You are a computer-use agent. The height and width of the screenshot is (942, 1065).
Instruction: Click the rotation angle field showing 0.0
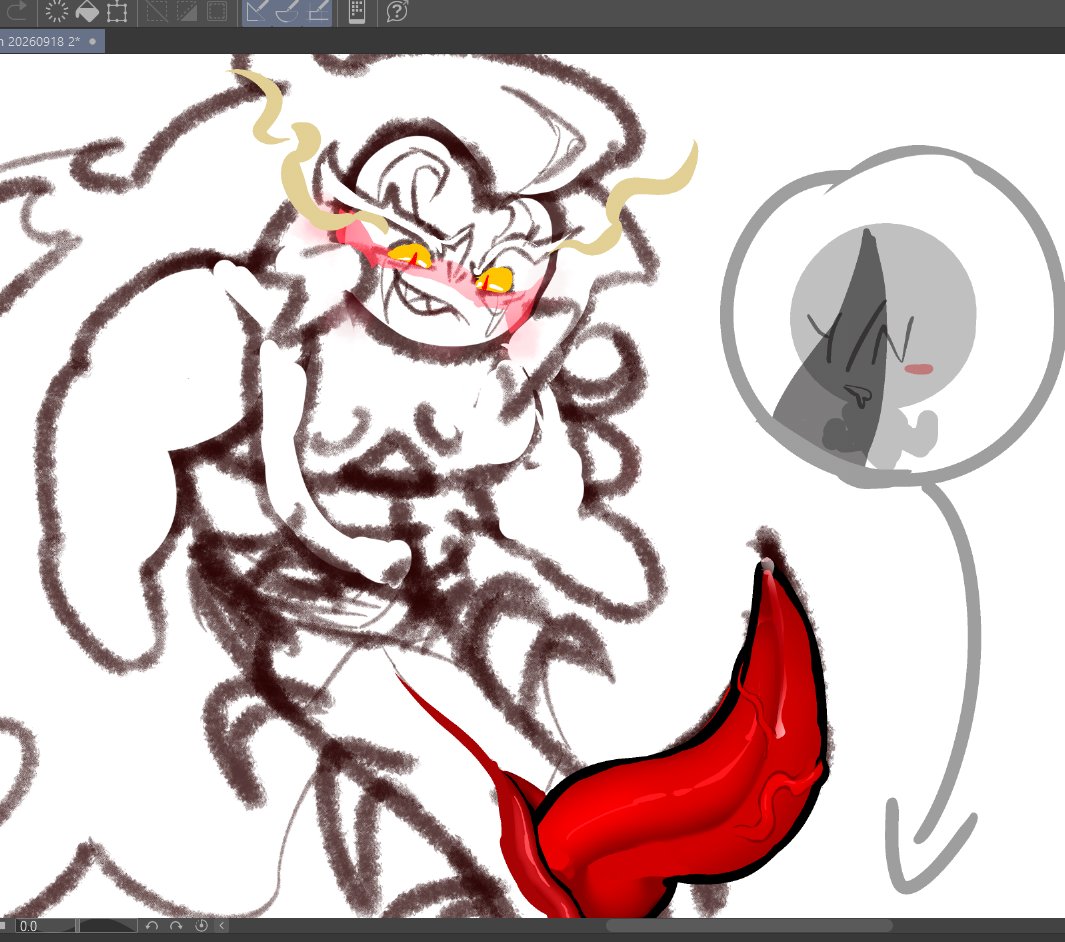tap(28, 926)
